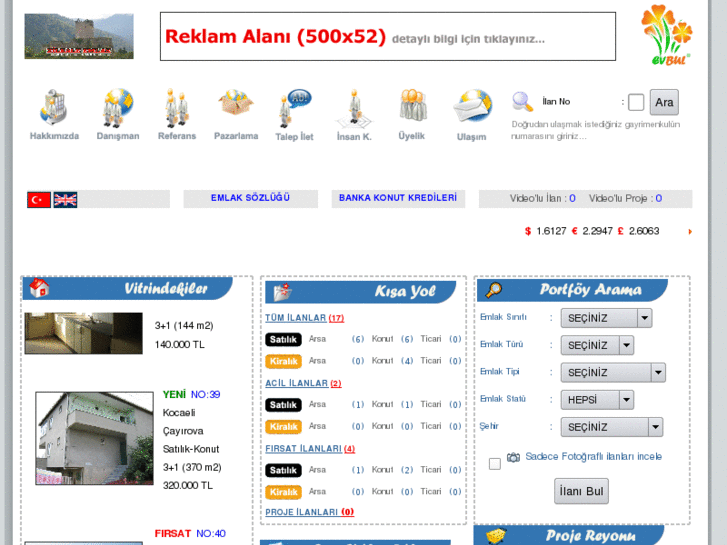Click the magnifier icon beside İlan No
Screen dimensions: 727x545
point(522,102)
